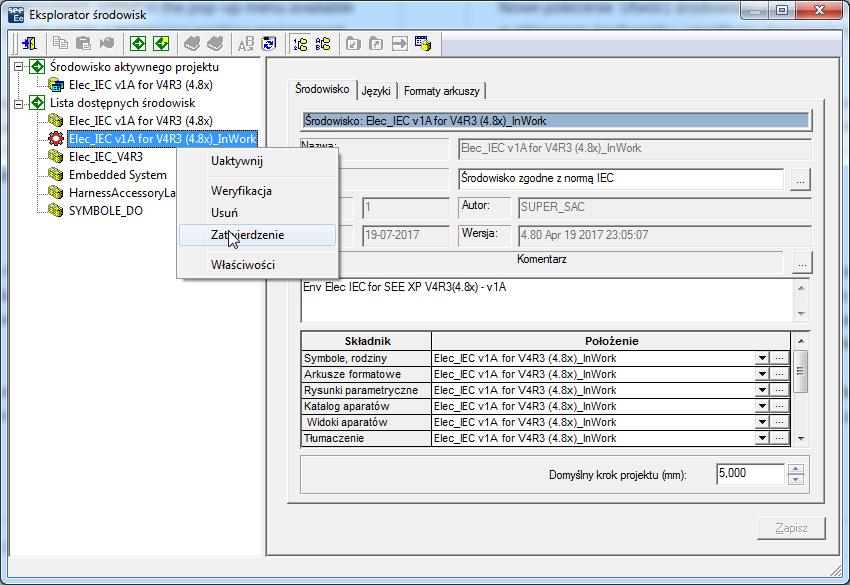850x585 pixels.
Task: Click the comment text area
Action: coord(546,300)
